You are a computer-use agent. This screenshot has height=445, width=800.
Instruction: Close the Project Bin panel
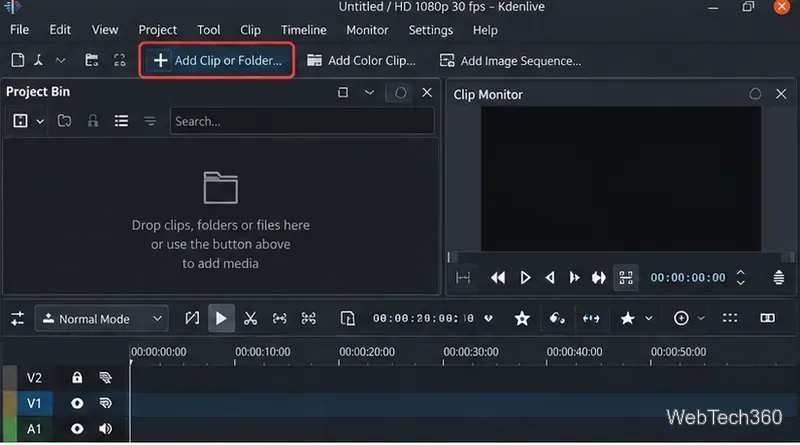click(x=427, y=92)
